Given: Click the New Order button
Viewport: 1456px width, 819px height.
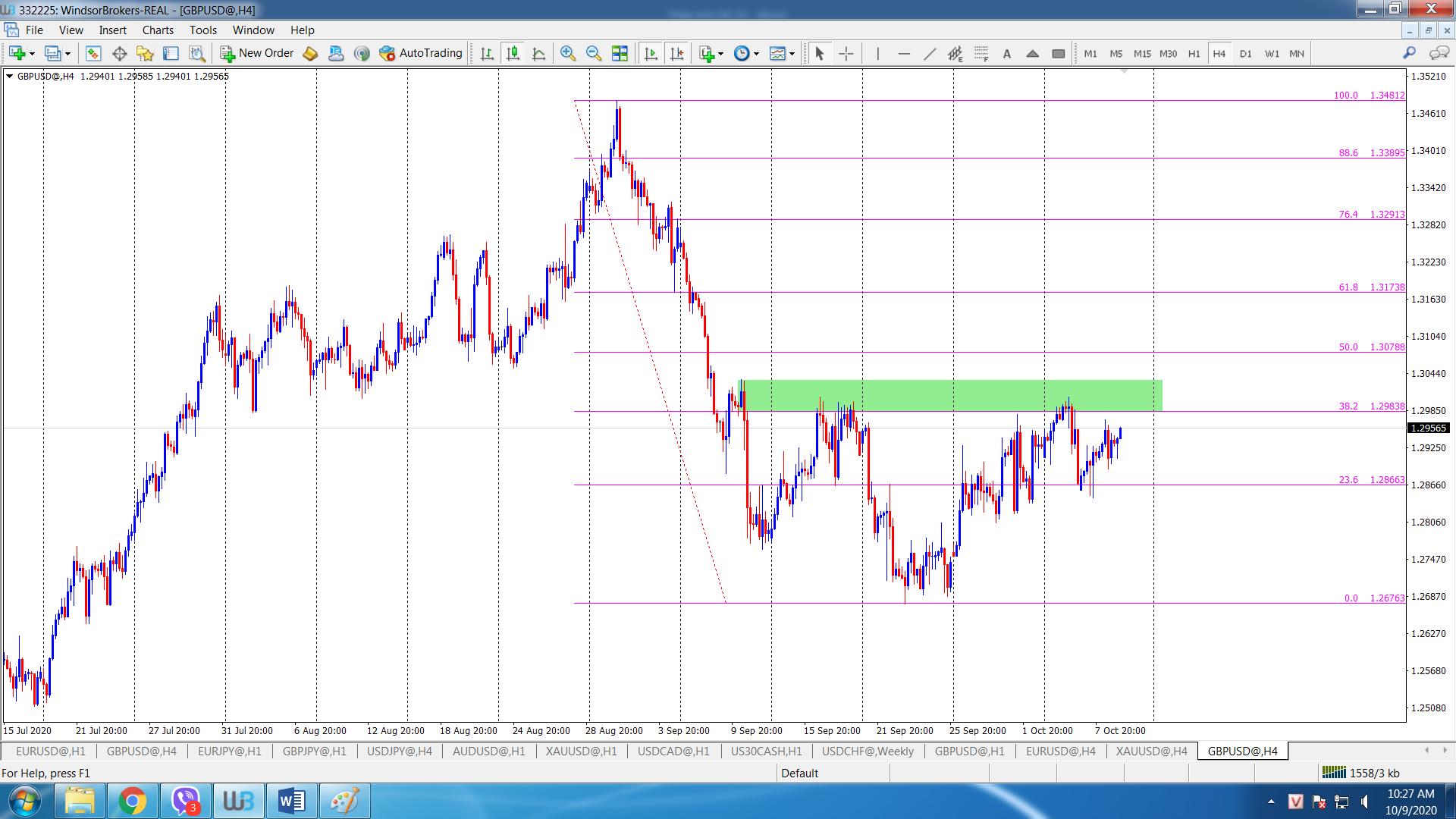Looking at the screenshot, I should [x=256, y=53].
